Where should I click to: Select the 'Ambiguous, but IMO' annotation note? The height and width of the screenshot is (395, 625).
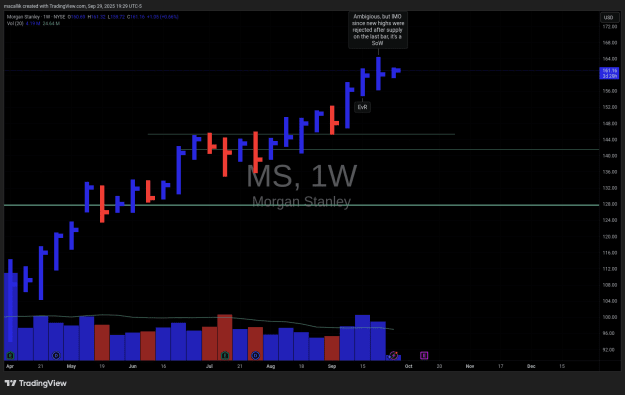point(378,30)
